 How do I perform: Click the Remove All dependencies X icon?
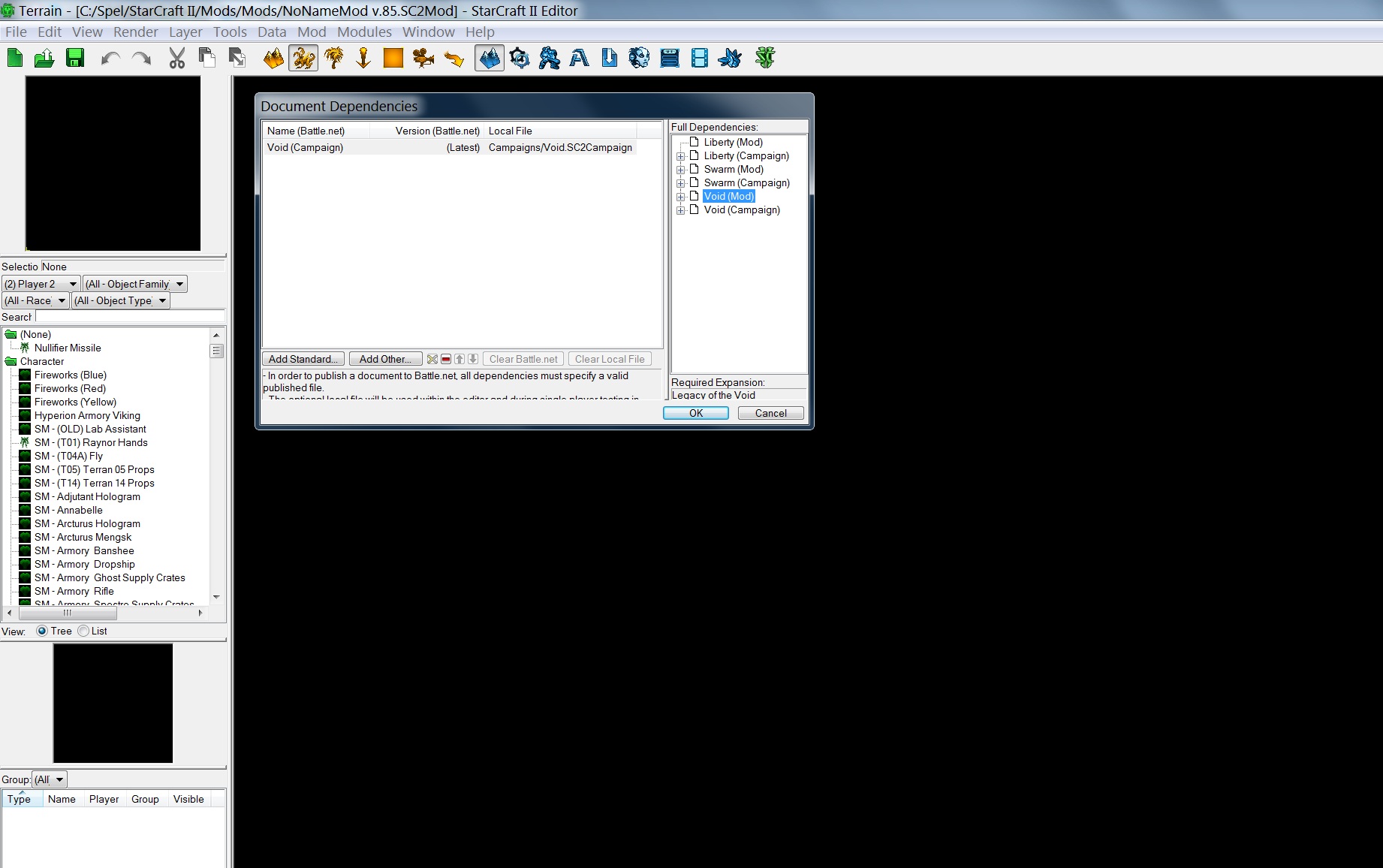click(432, 359)
